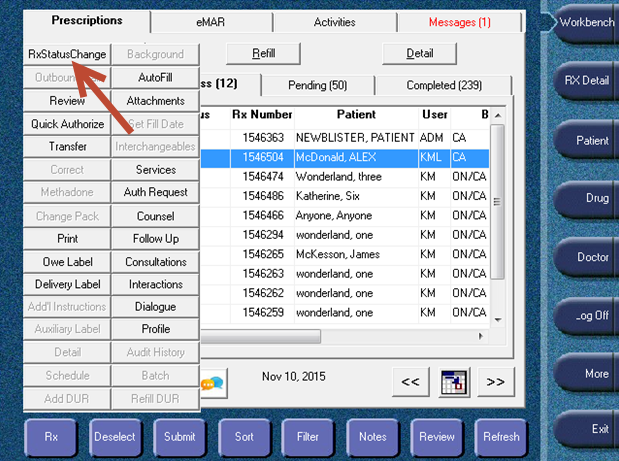The width and height of the screenshot is (619, 461).
Task: Click the Deselect button
Action: (x=115, y=437)
